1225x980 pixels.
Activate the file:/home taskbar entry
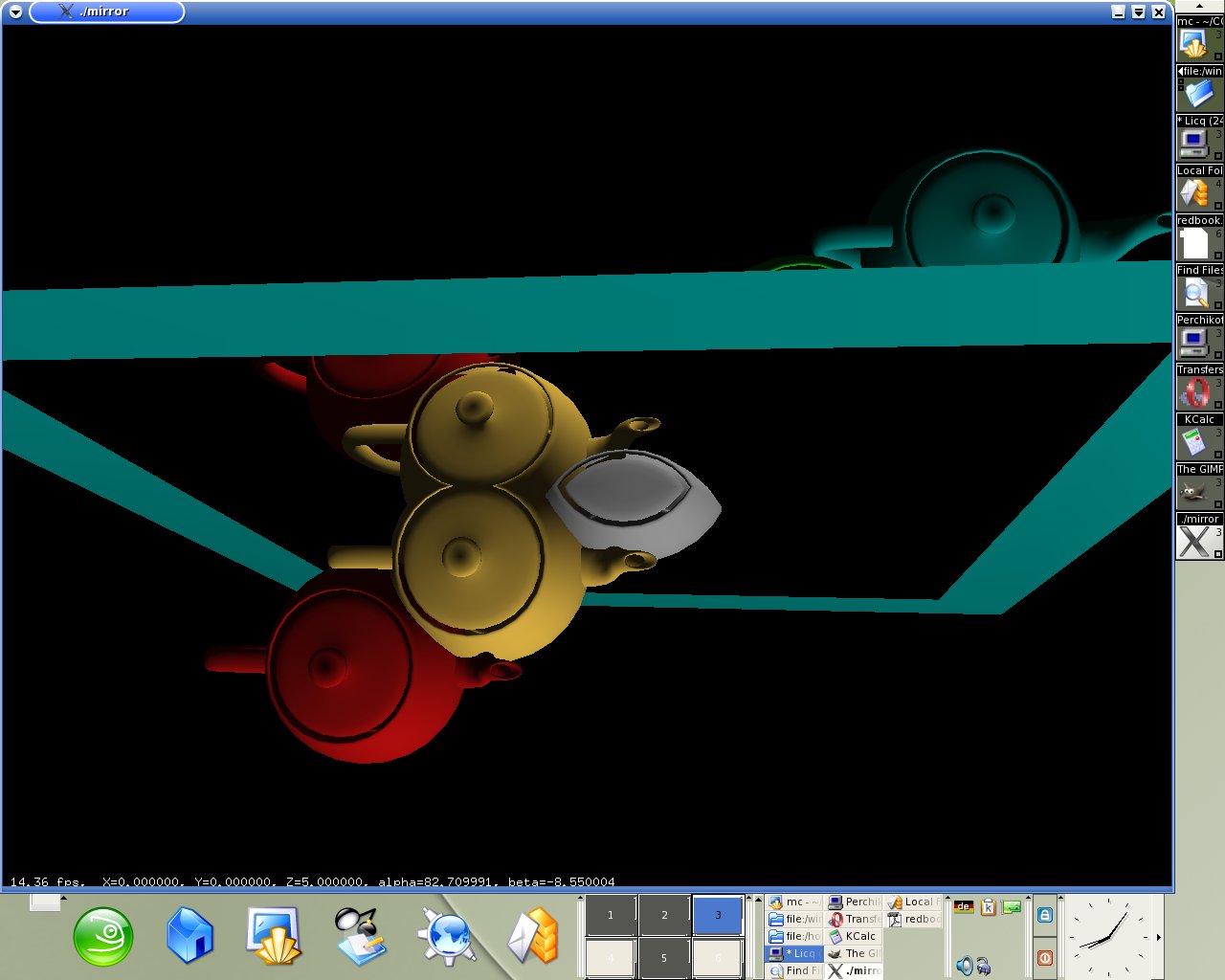(x=794, y=936)
